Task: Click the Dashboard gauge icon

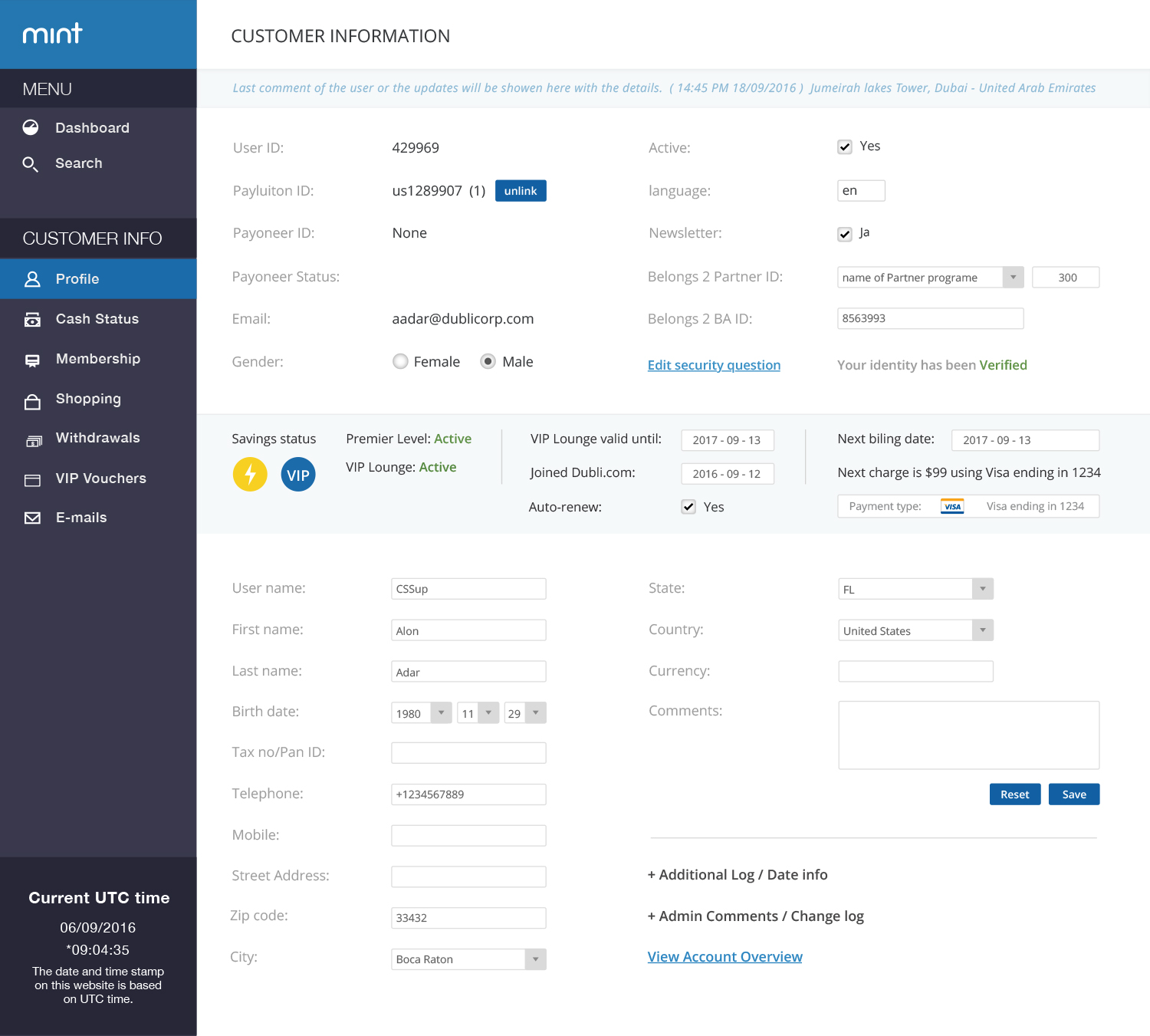Action: (31, 127)
